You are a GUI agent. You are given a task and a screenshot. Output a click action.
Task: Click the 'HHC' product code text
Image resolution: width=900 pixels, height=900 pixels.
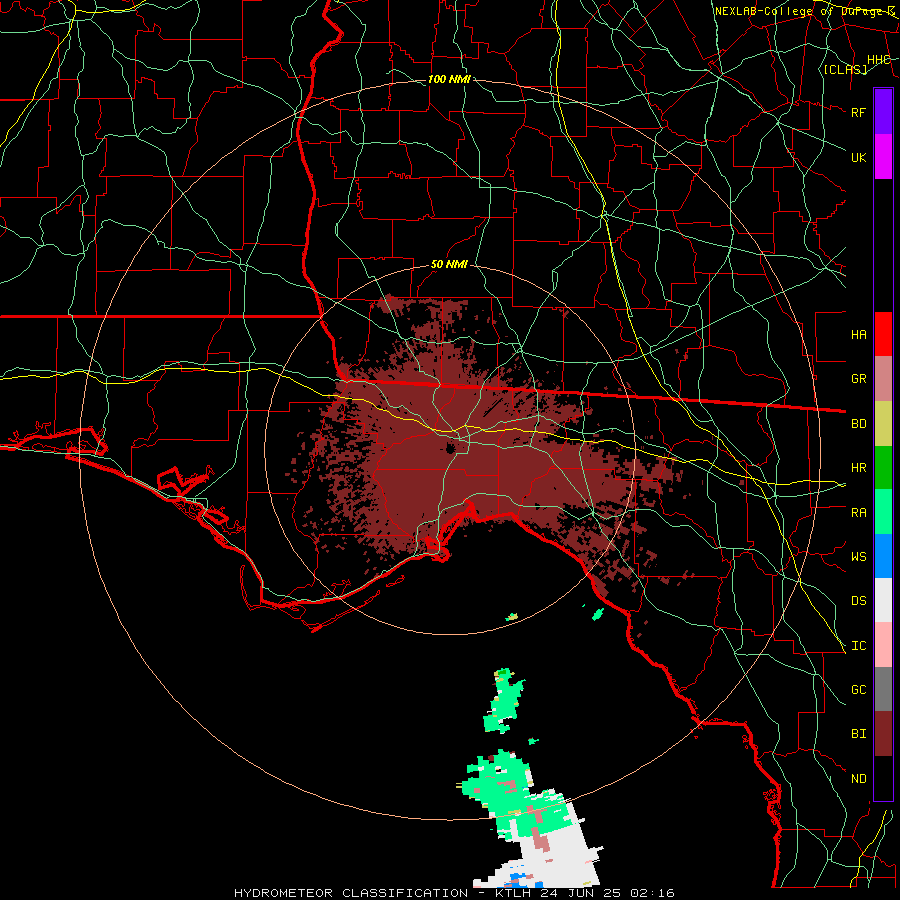(x=879, y=60)
